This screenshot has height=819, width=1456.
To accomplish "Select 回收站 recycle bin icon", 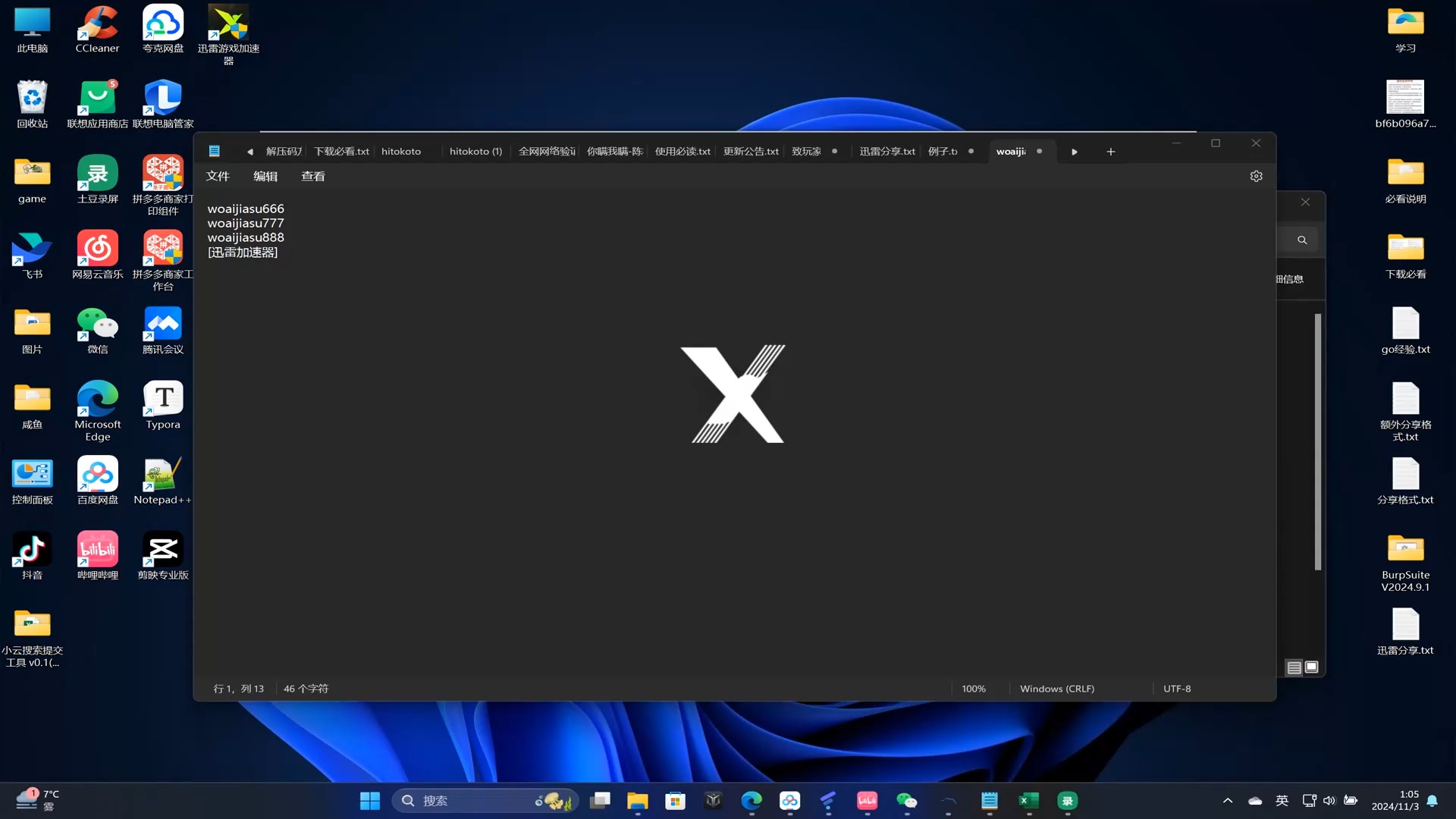I will 32,105.
